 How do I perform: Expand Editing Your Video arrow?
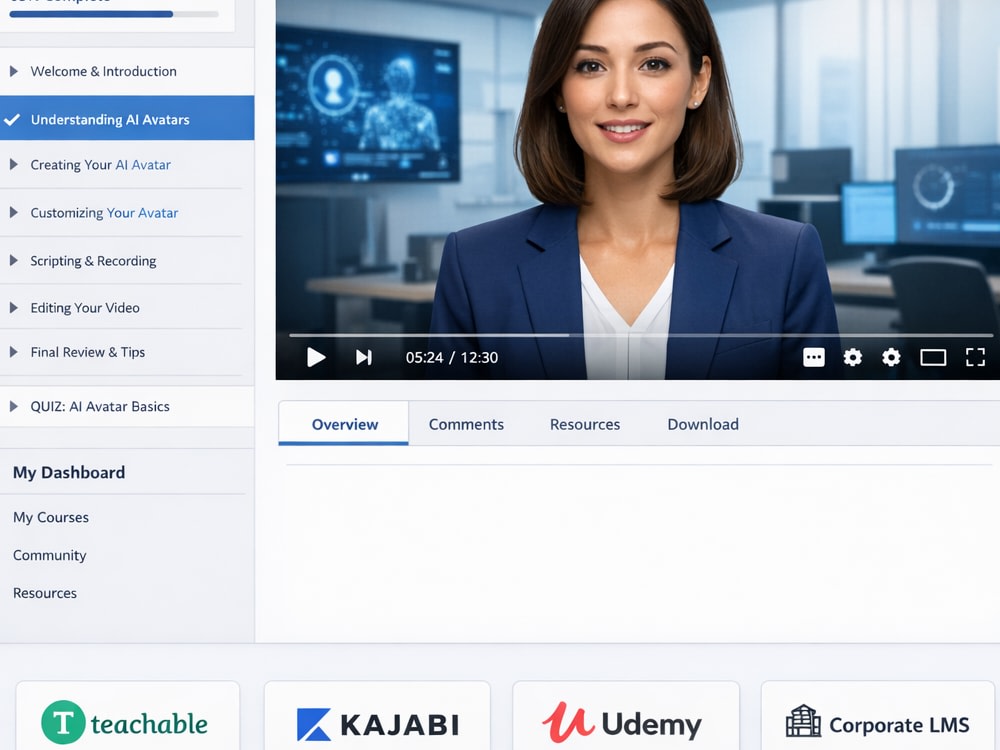pyautogui.click(x=13, y=307)
